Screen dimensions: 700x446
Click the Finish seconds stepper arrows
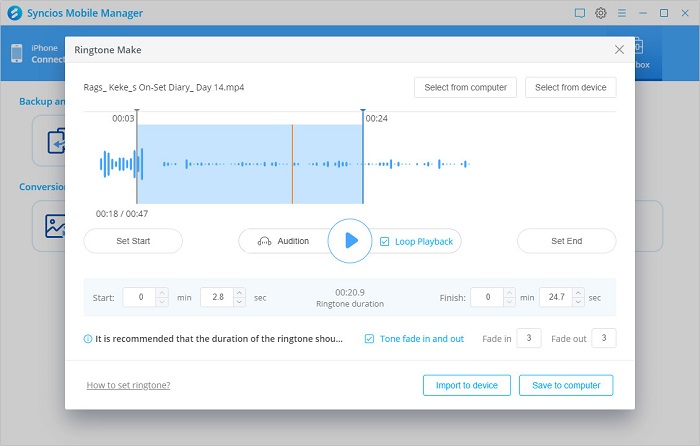click(x=578, y=297)
